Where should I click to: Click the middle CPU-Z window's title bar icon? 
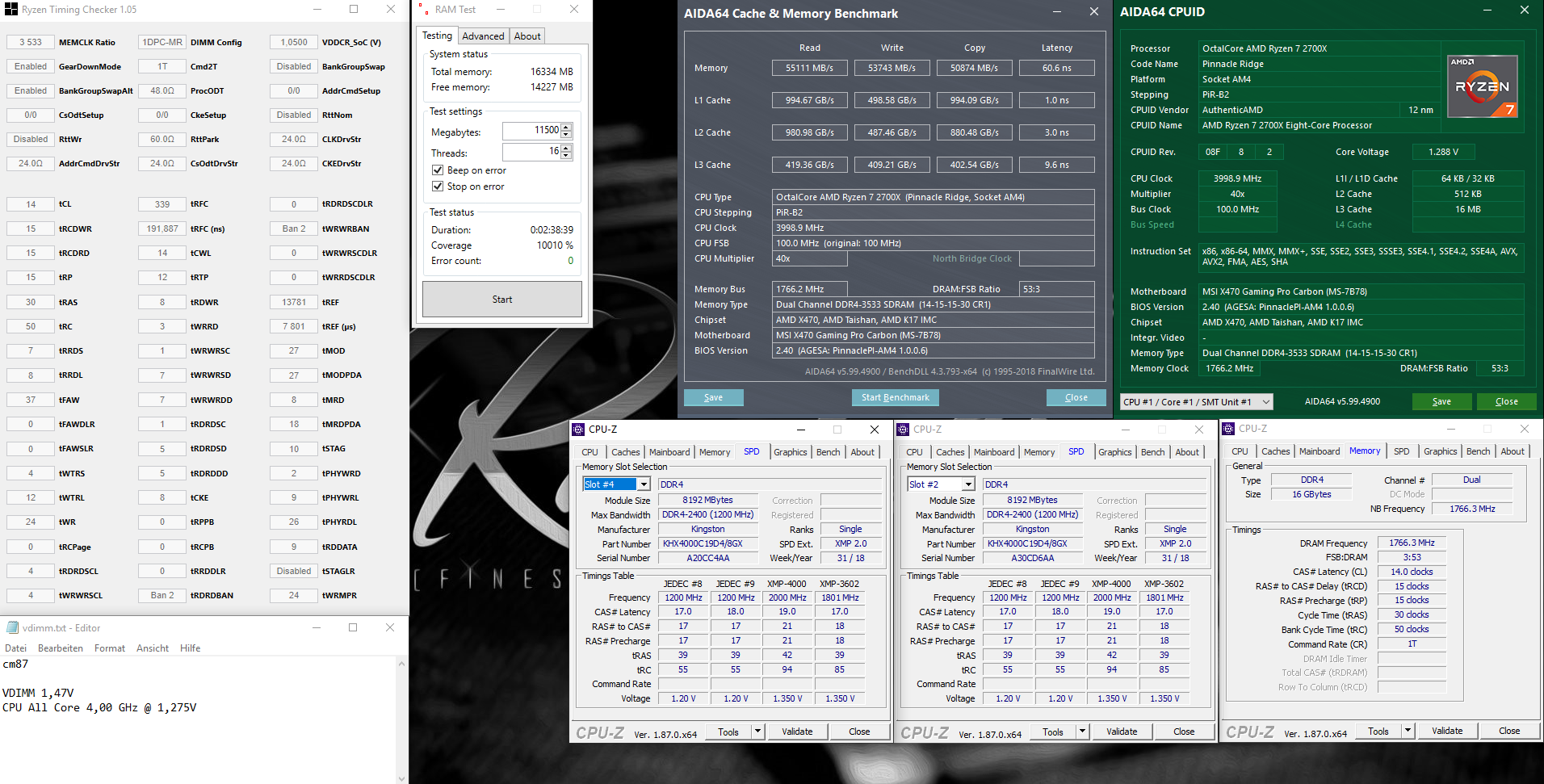coord(904,429)
